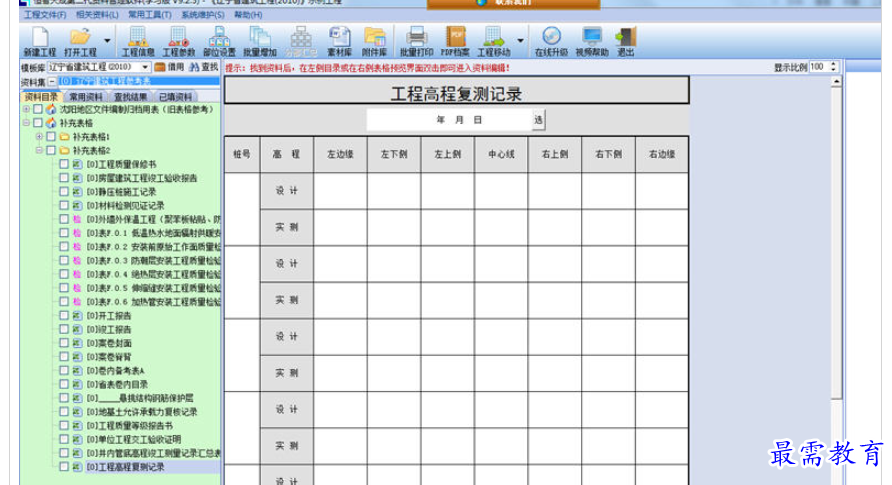Open the 帮助(H) menu
This screenshot has height=485, width=892.
point(248,15)
